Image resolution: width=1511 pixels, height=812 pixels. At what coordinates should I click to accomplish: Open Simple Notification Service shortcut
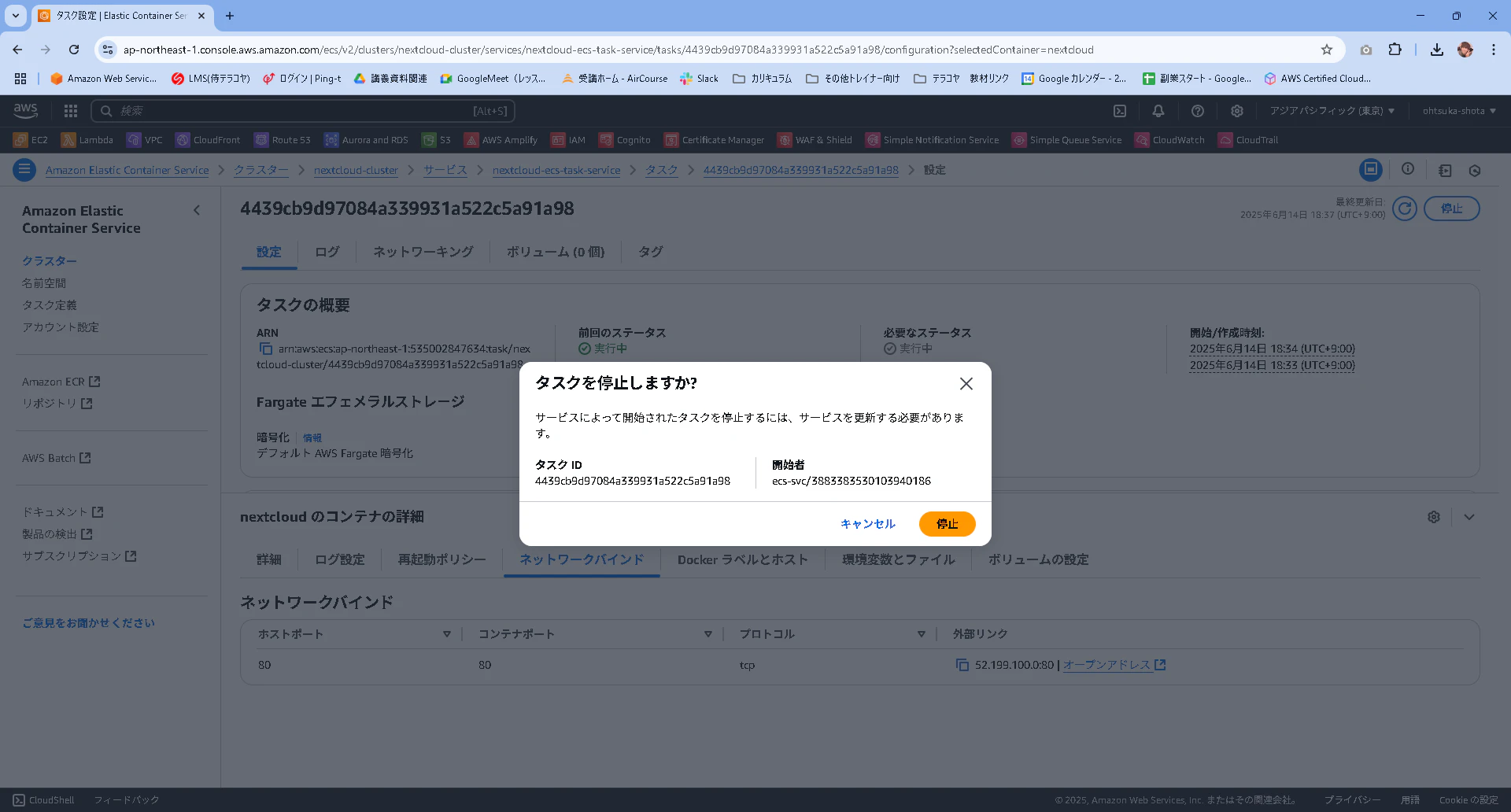tap(933, 140)
